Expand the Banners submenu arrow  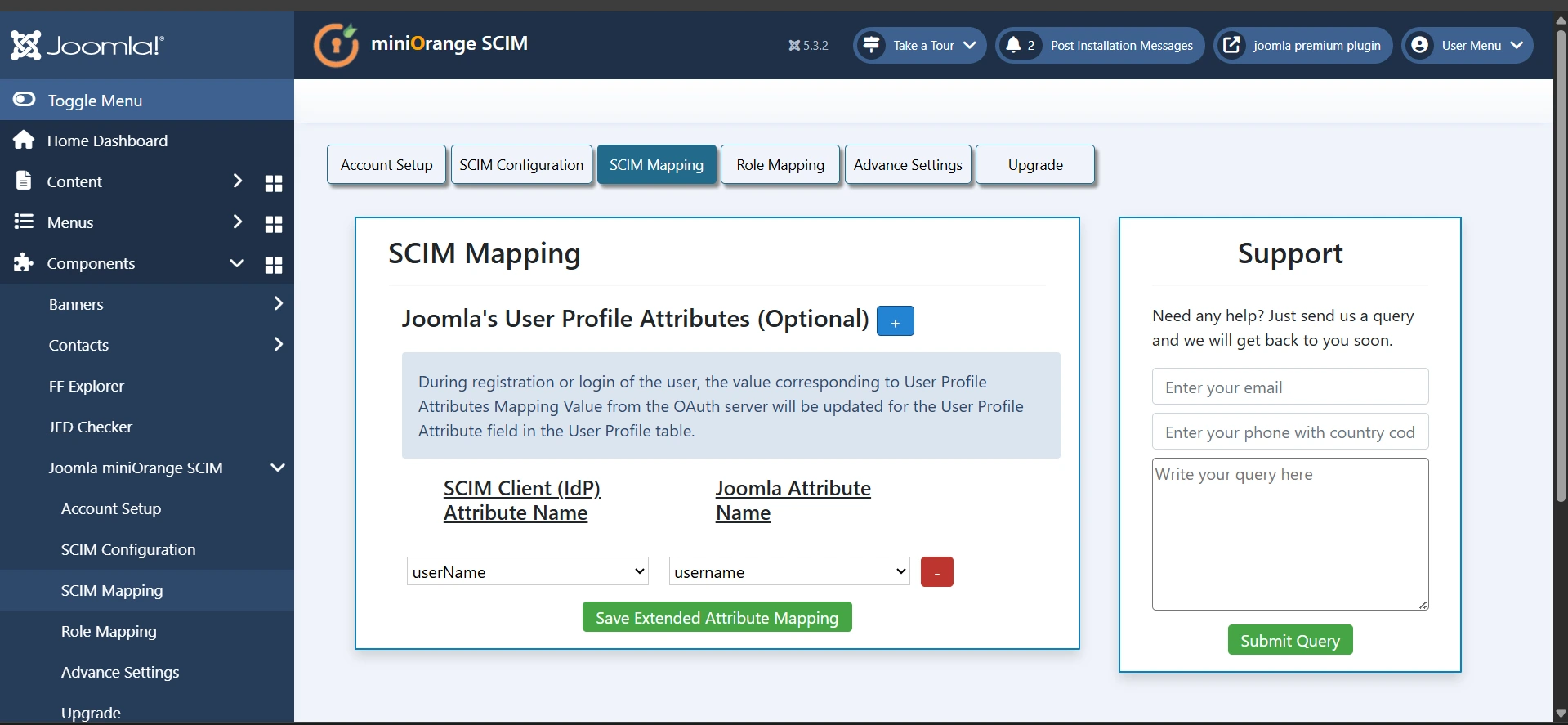click(278, 303)
